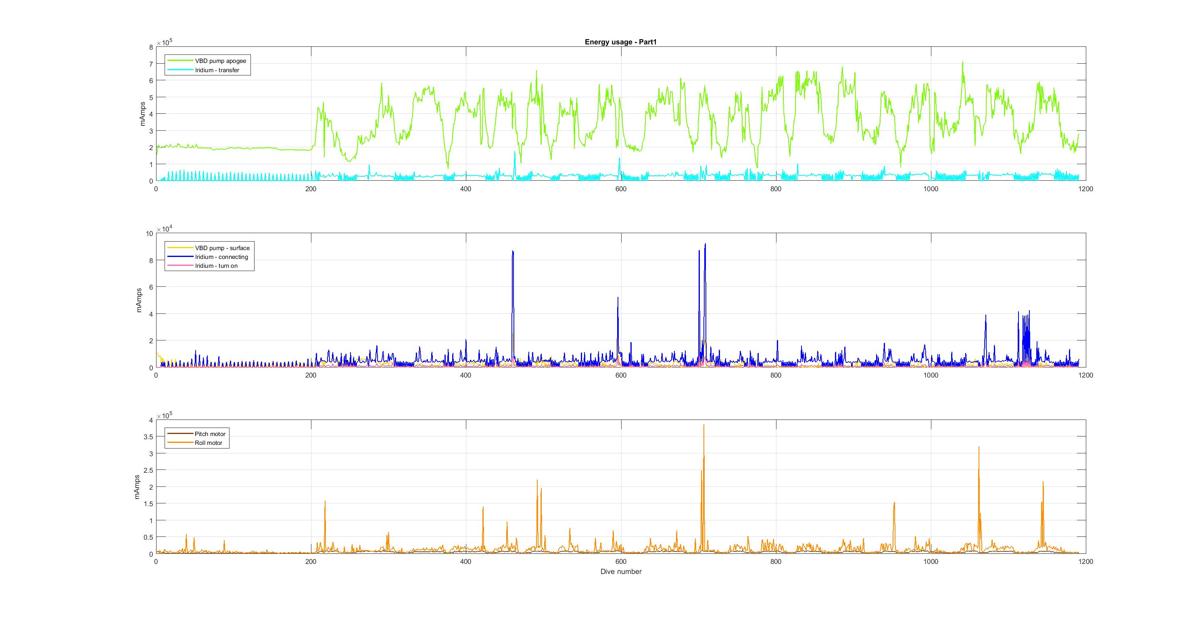Viewport: 1200px width, 622px height.
Task: Click the mAmps y-axis label of the top plot
Action: point(141,113)
